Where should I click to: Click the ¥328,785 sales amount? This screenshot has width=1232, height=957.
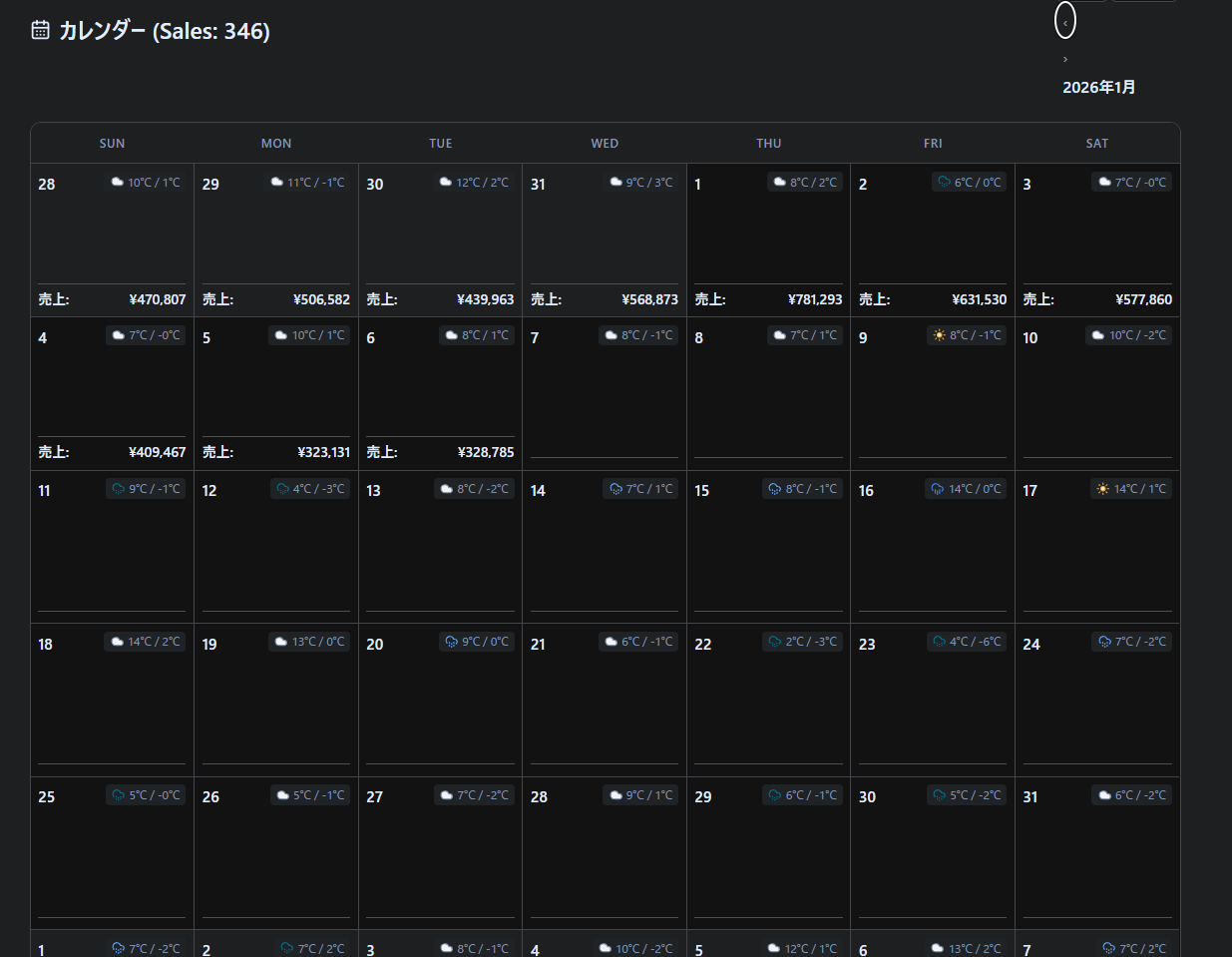[486, 452]
